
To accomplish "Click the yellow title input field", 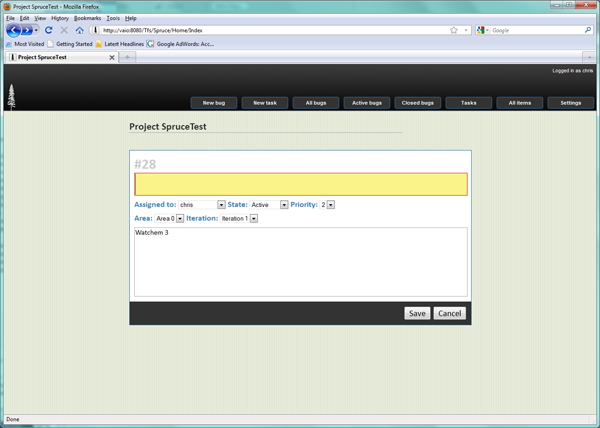I will coord(301,184).
